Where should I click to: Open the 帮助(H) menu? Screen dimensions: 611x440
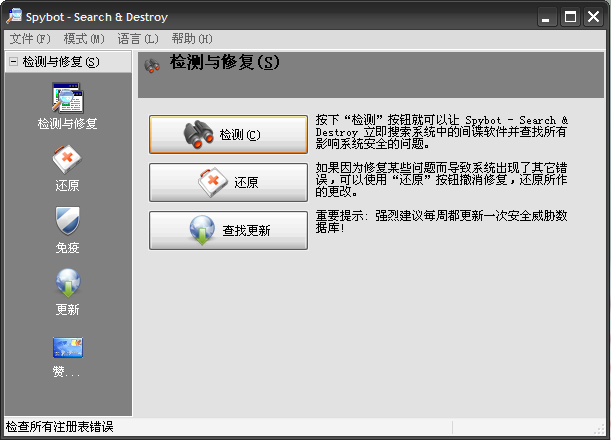click(192, 39)
